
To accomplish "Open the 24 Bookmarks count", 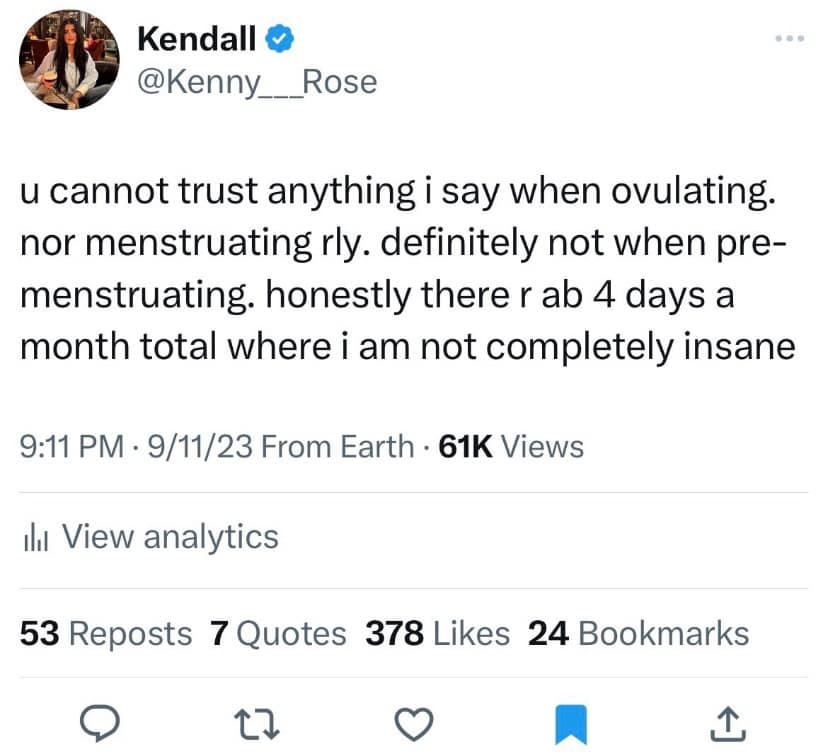I will coord(638,633).
